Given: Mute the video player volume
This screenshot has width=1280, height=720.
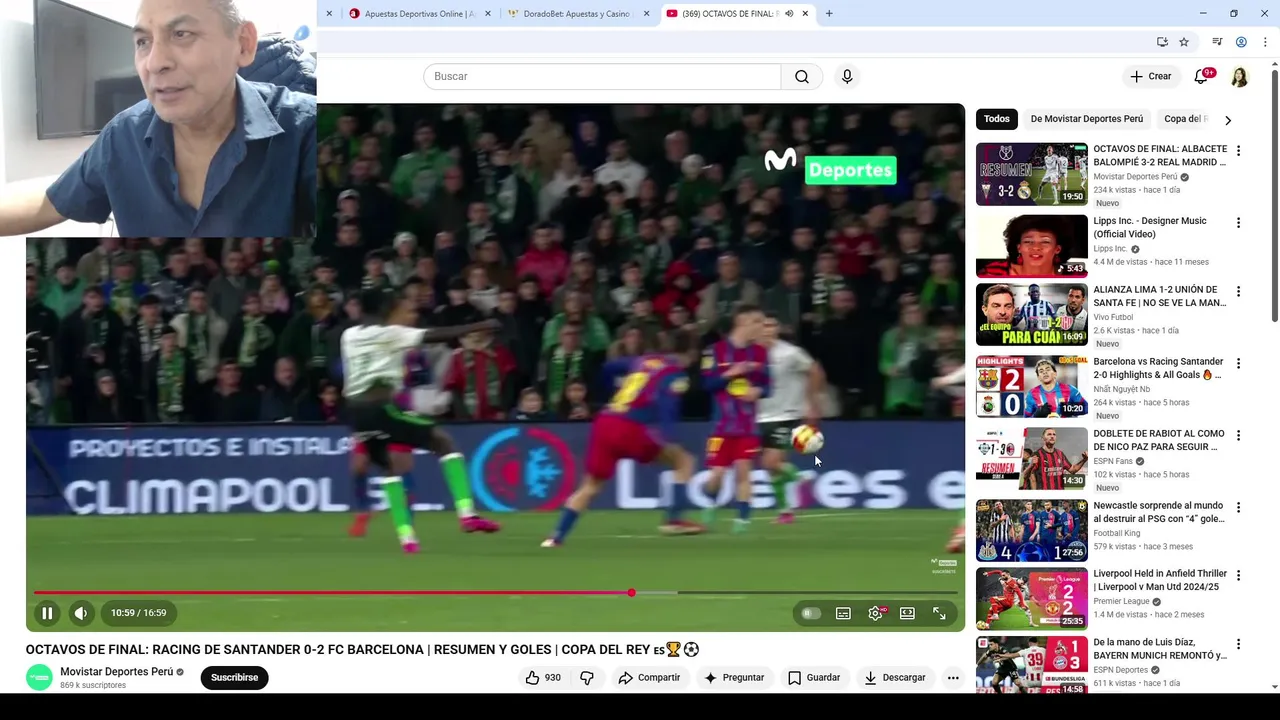Looking at the screenshot, I should pyautogui.click(x=81, y=613).
